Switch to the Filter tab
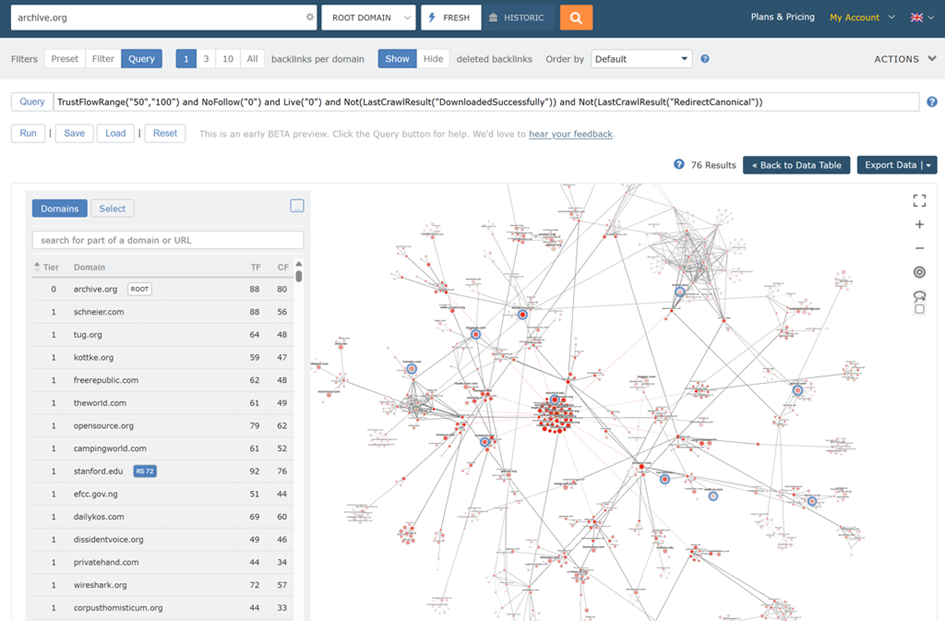Image resolution: width=945 pixels, height=621 pixels. (103, 58)
